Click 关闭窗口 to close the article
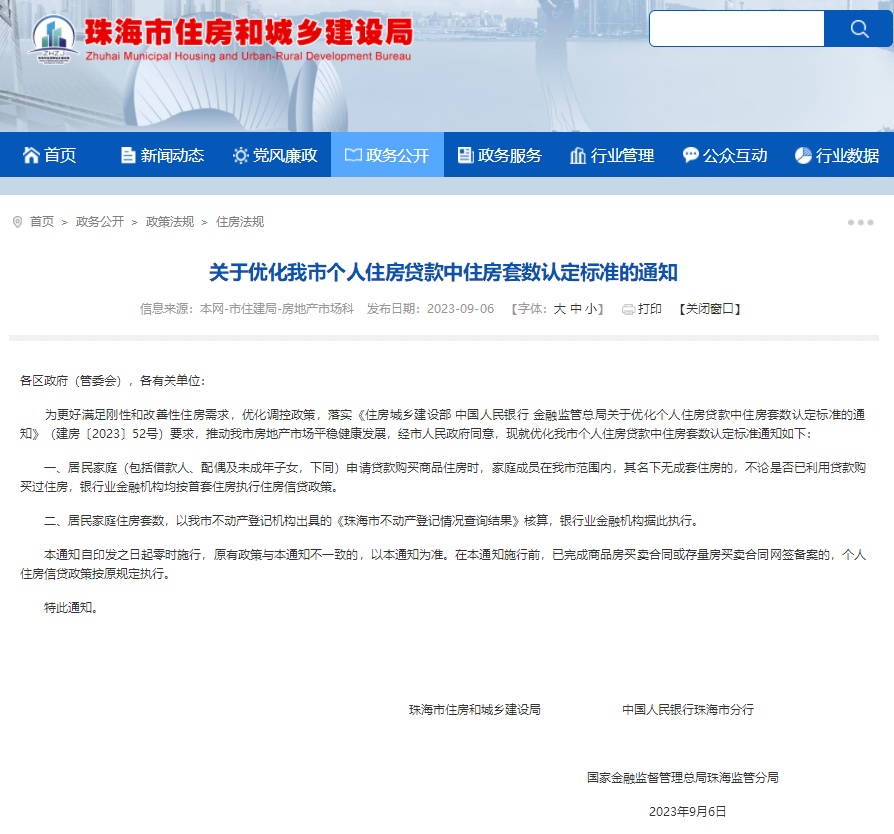The image size is (894, 834). [x=709, y=309]
